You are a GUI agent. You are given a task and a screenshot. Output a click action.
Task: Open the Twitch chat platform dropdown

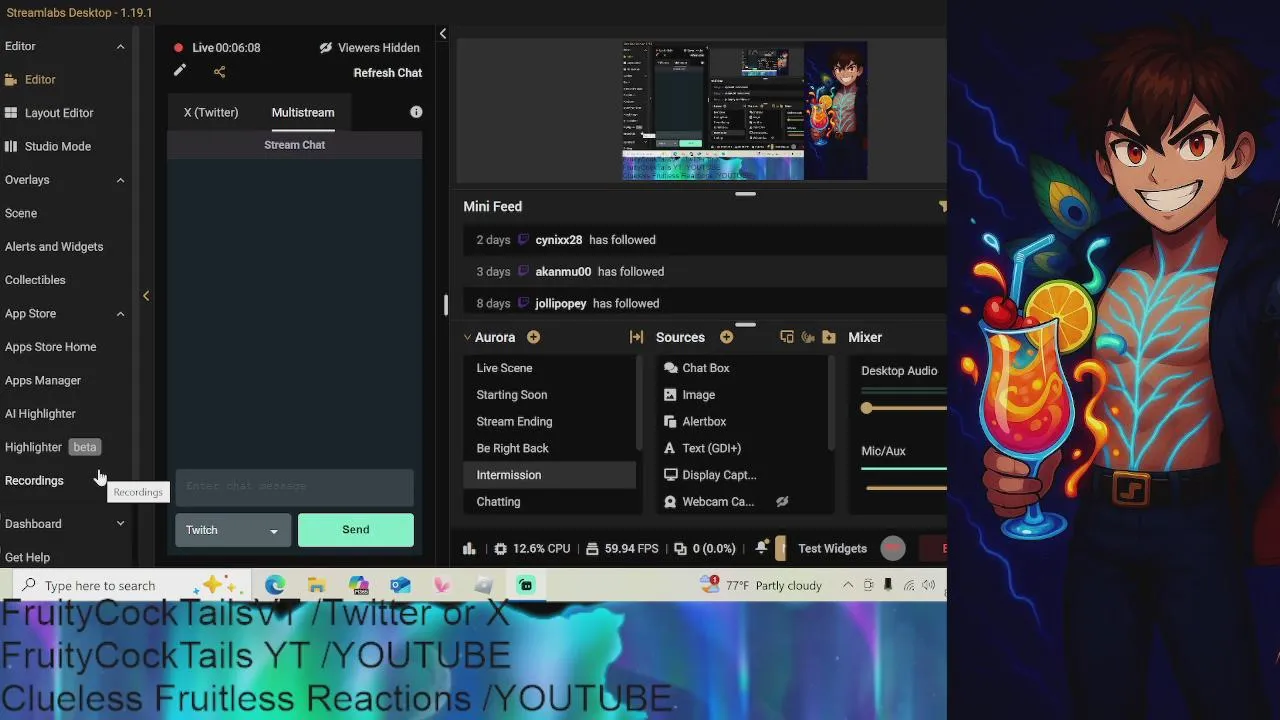click(233, 530)
